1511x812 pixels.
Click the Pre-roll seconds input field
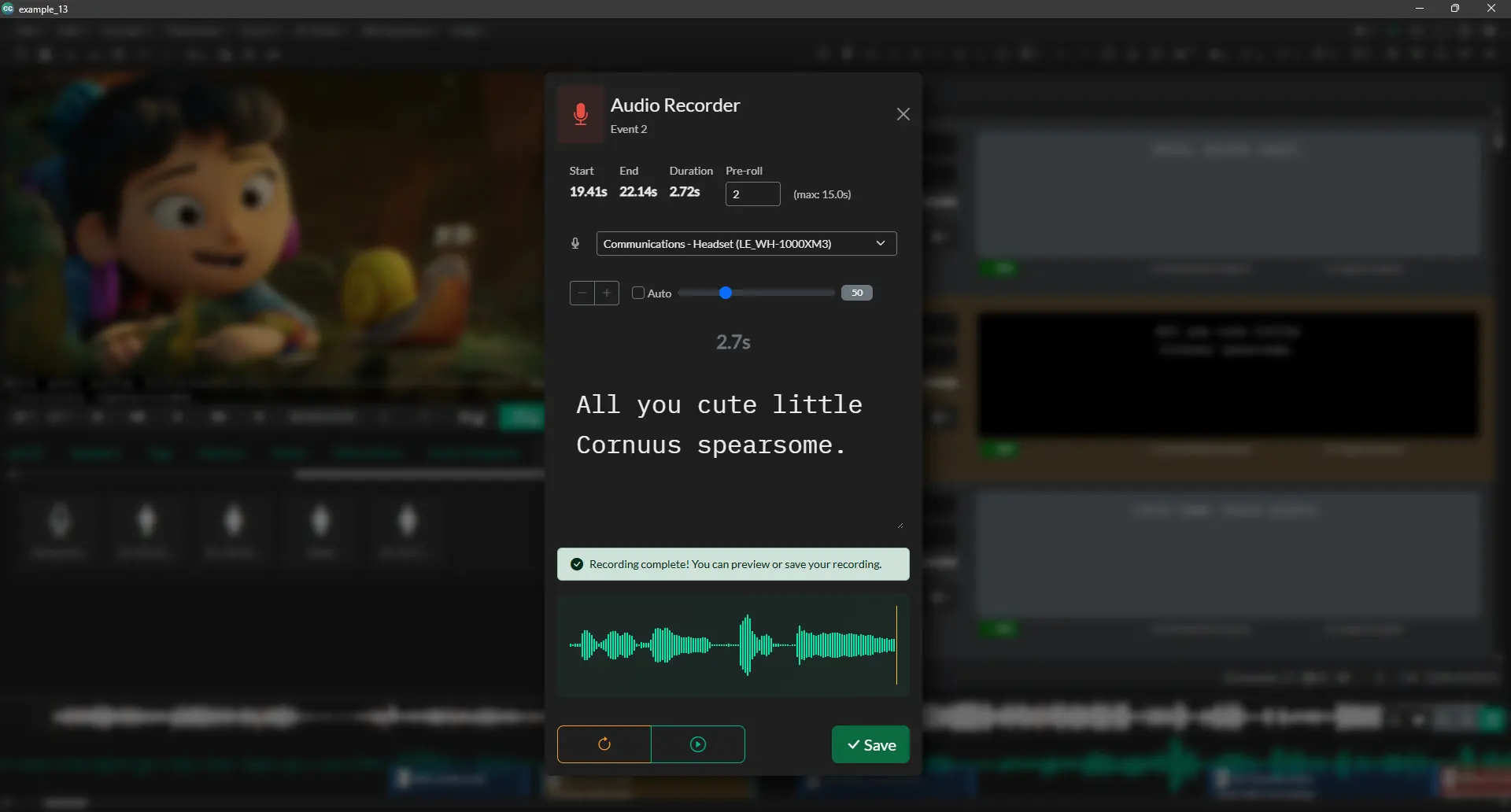[752, 194]
